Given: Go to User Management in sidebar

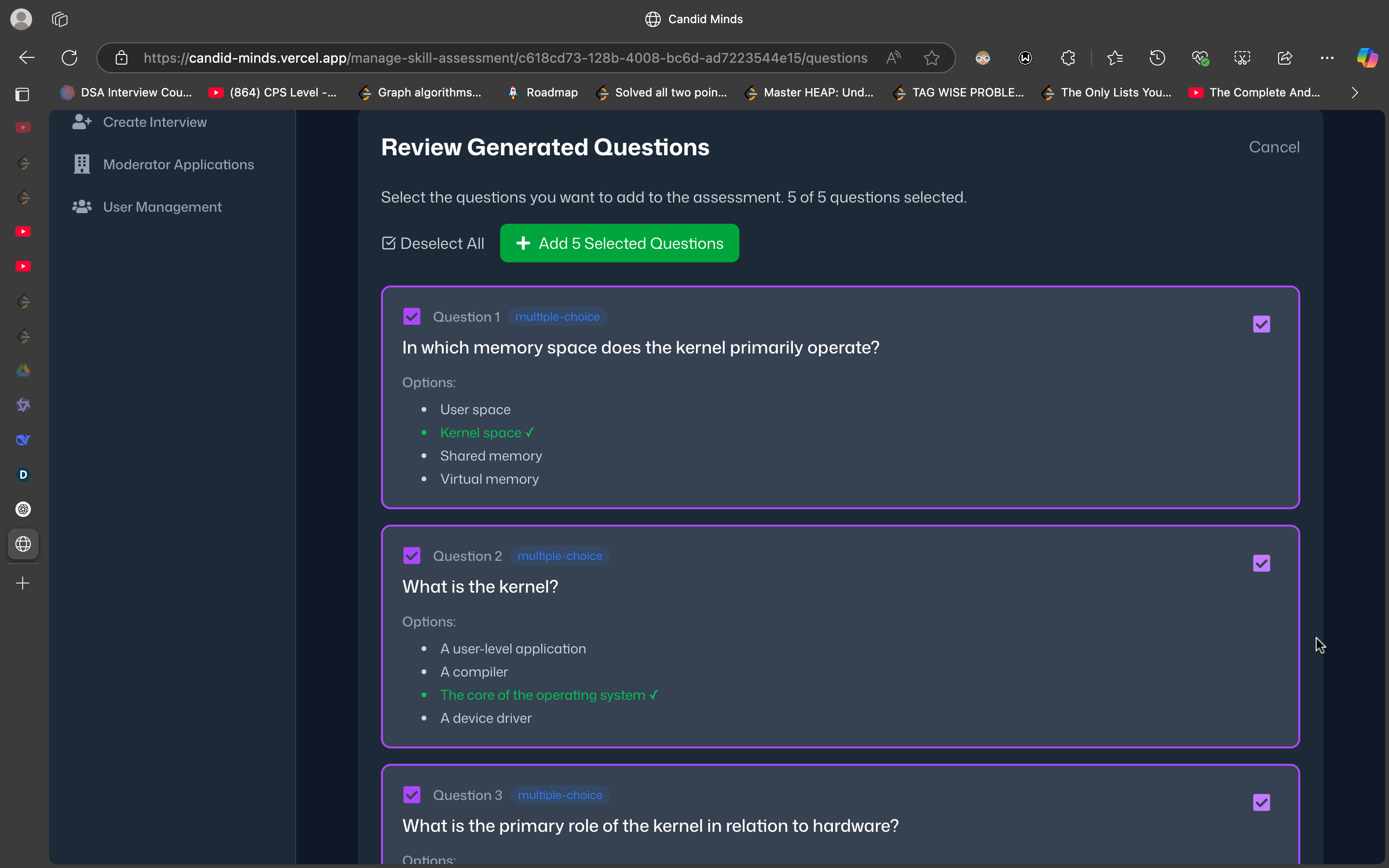Looking at the screenshot, I should pyautogui.click(x=162, y=207).
